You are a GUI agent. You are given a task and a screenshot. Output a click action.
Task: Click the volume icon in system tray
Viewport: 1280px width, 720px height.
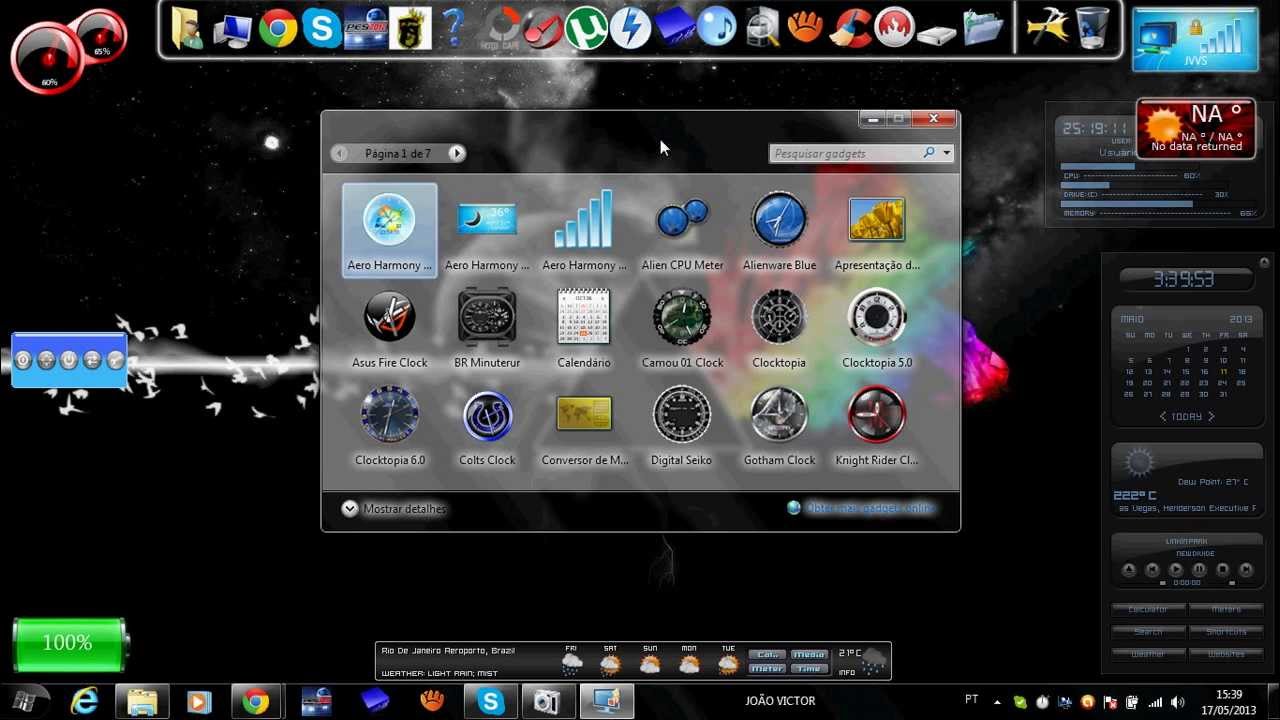point(1177,702)
